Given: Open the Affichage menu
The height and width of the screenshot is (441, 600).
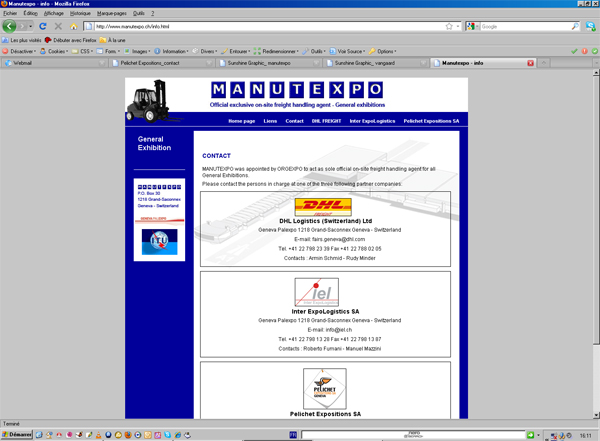Looking at the screenshot, I should tap(54, 13).
